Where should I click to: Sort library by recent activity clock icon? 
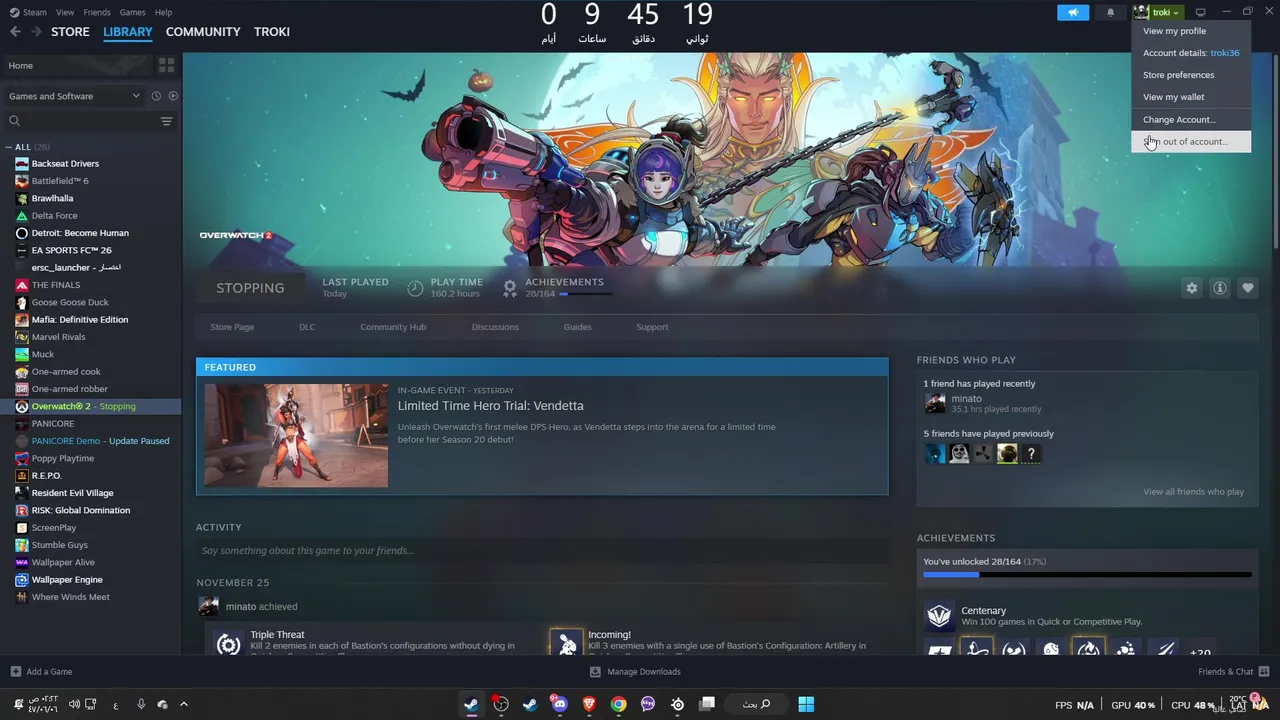coord(156,96)
